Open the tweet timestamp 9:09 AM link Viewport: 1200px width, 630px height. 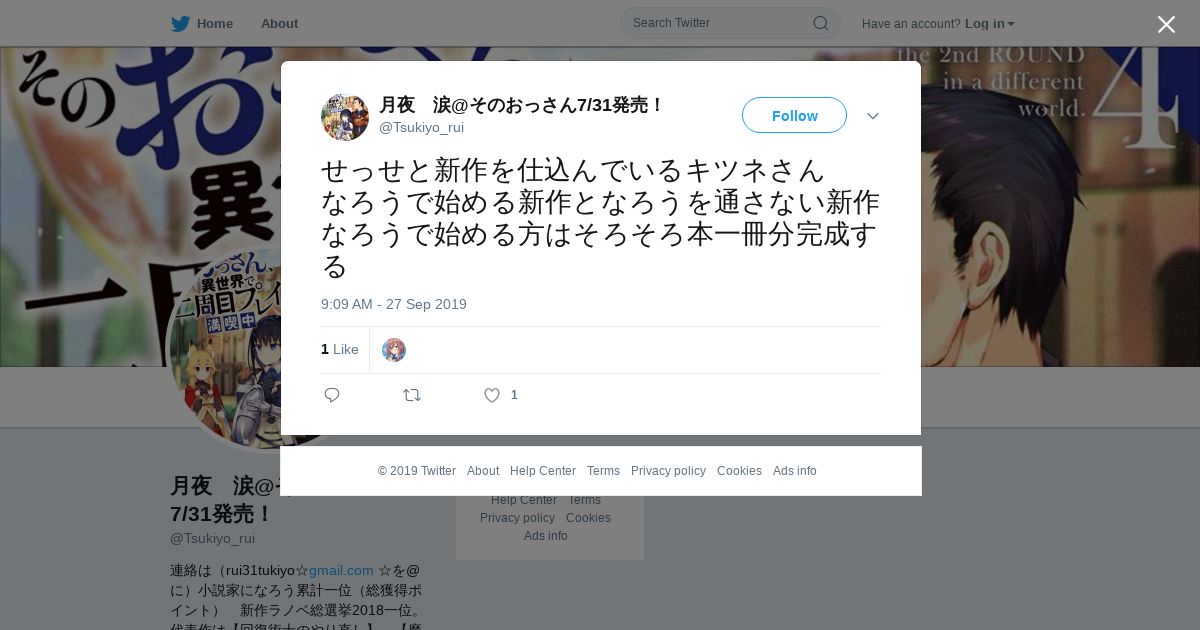click(x=394, y=304)
